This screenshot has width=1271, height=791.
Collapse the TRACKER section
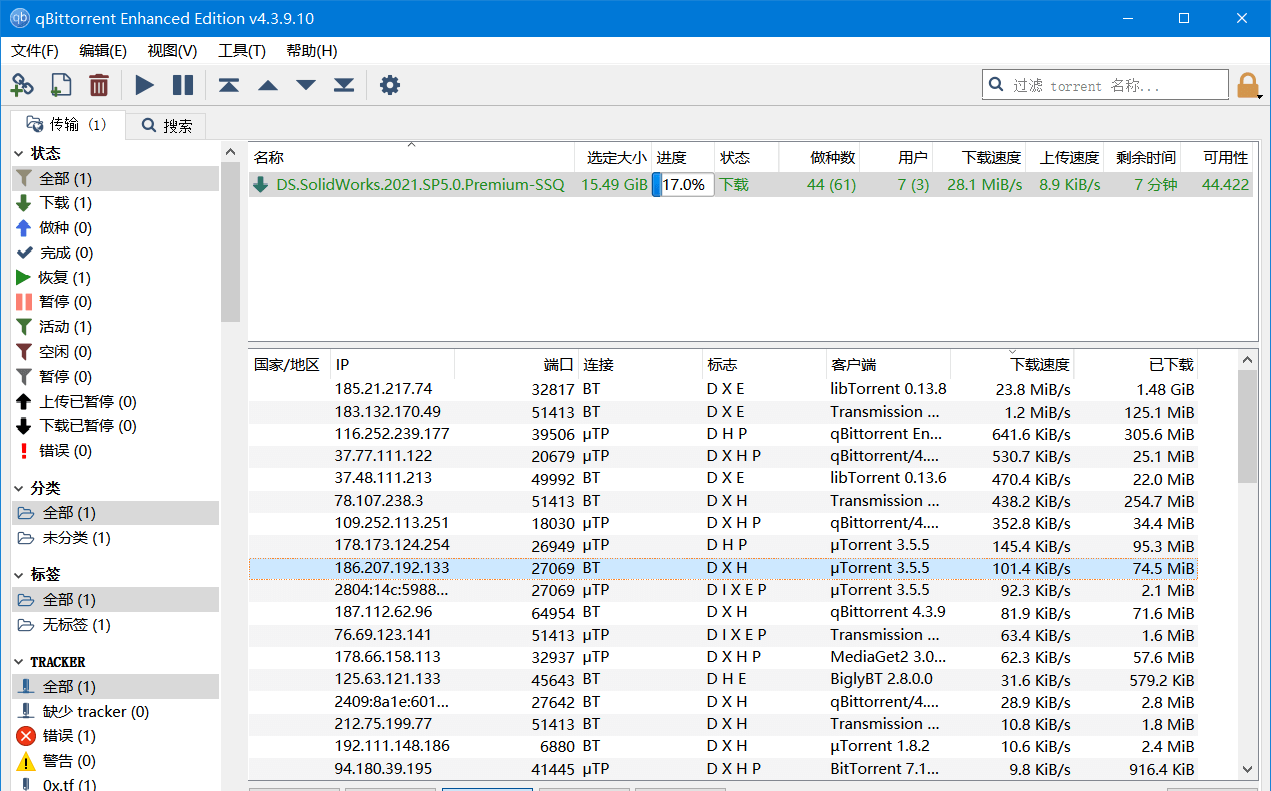[20, 662]
